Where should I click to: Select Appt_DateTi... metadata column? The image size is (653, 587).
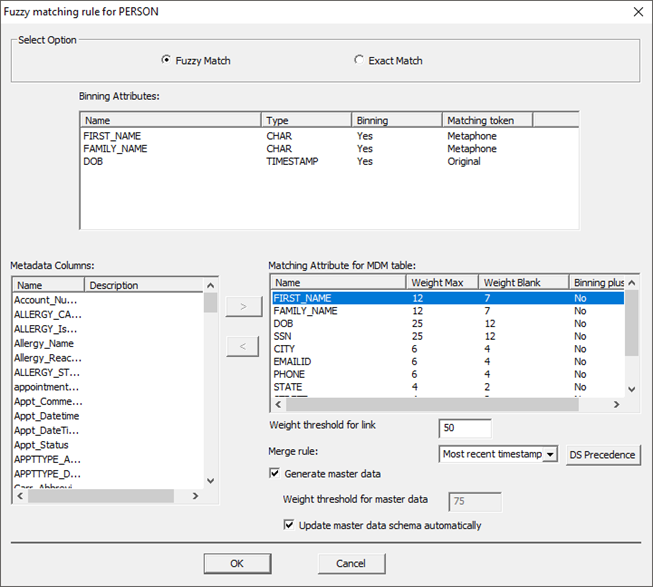pos(47,430)
